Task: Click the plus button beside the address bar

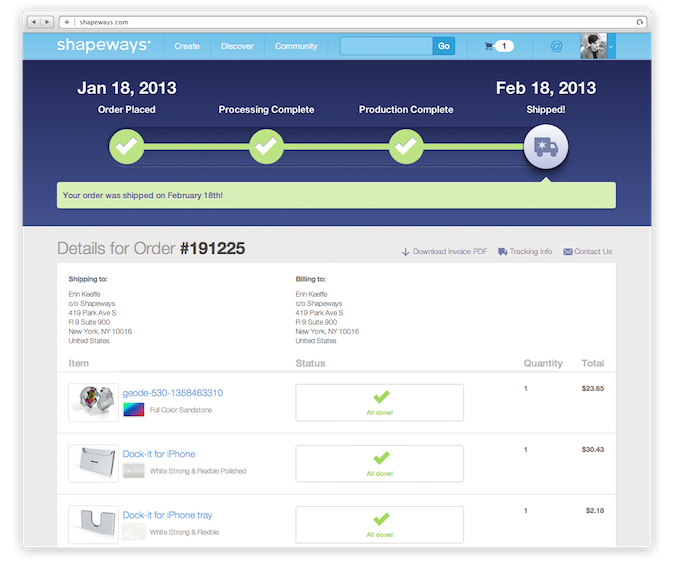Action: pos(67,22)
